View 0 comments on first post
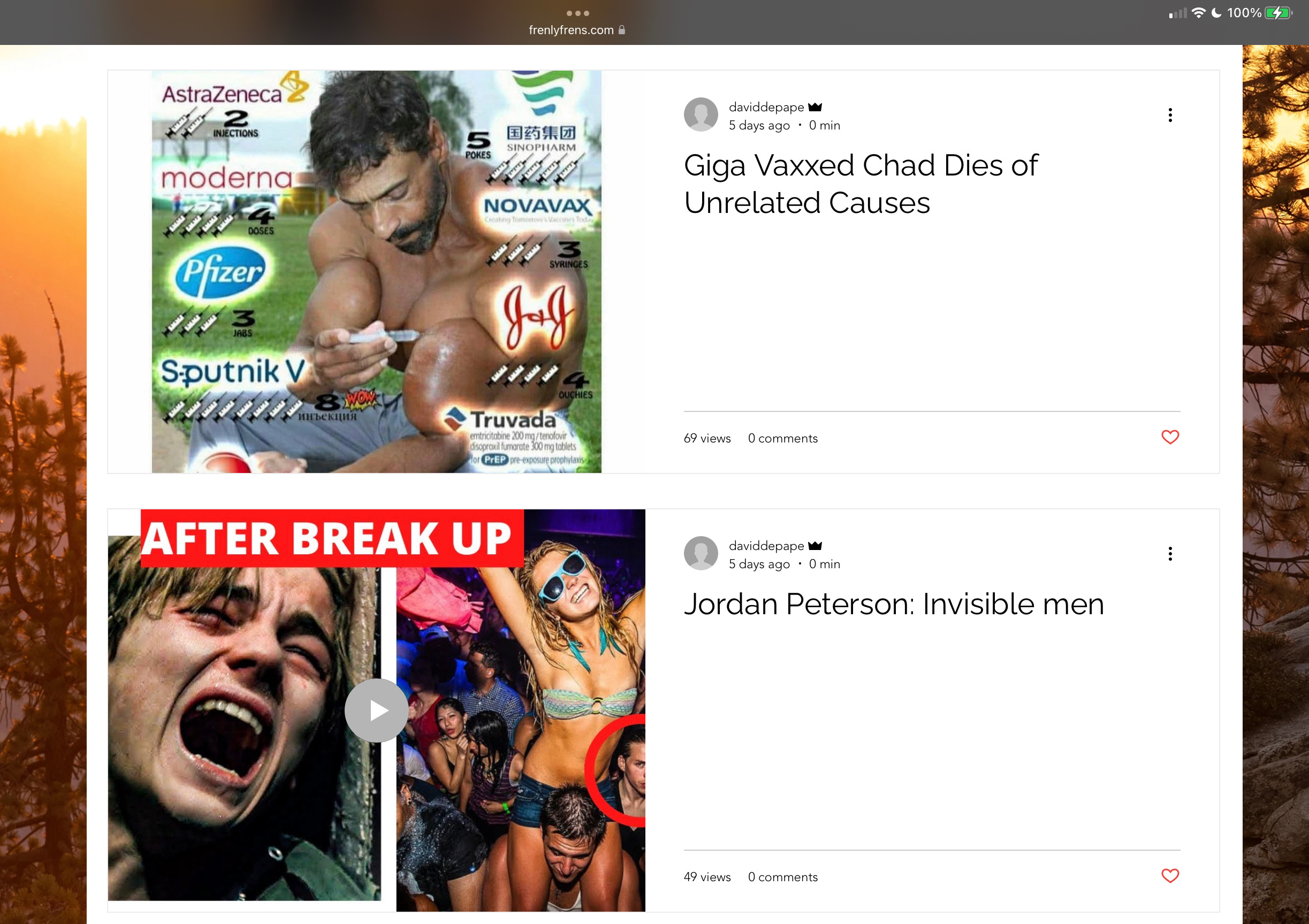Image resolution: width=1309 pixels, height=924 pixels. point(782,438)
